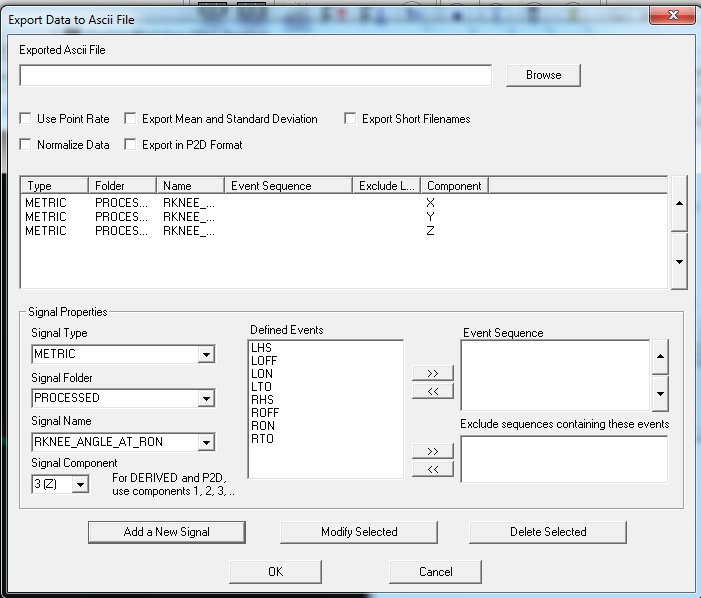
Task: Select the METRIC row with component X
Action: [343, 203]
